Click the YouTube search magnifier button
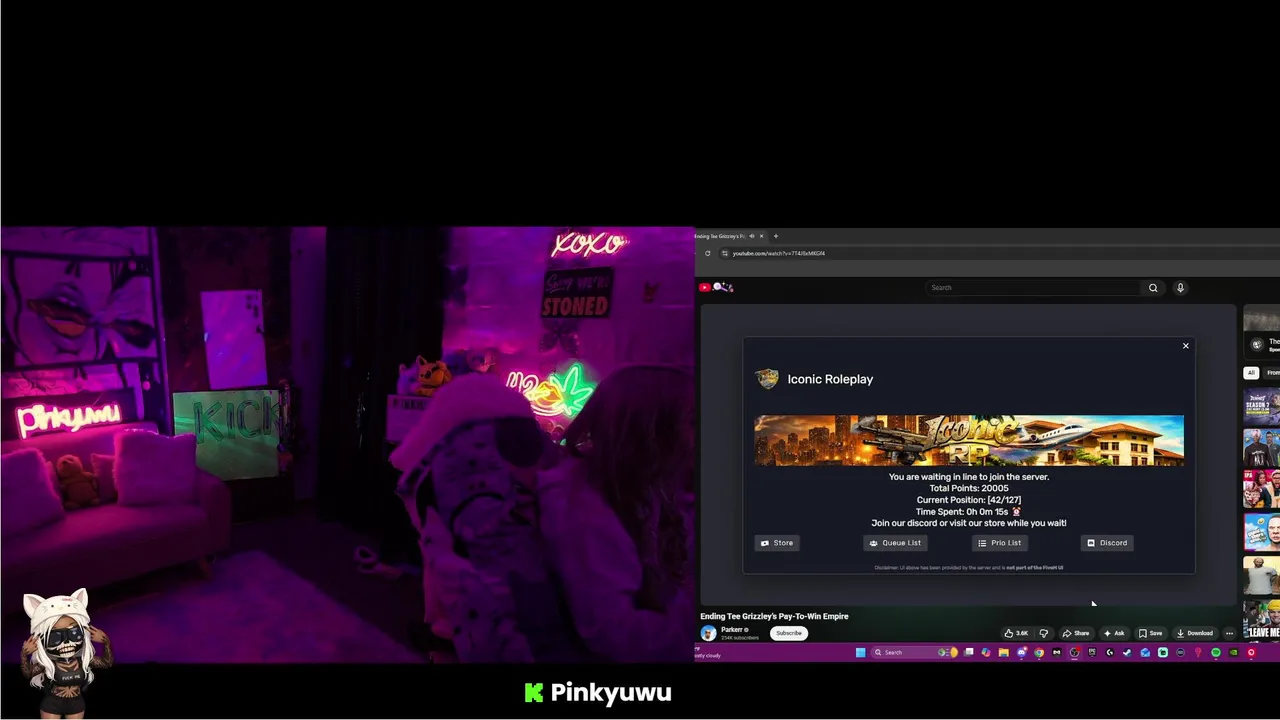This screenshot has width=1280, height=720. point(1153,288)
